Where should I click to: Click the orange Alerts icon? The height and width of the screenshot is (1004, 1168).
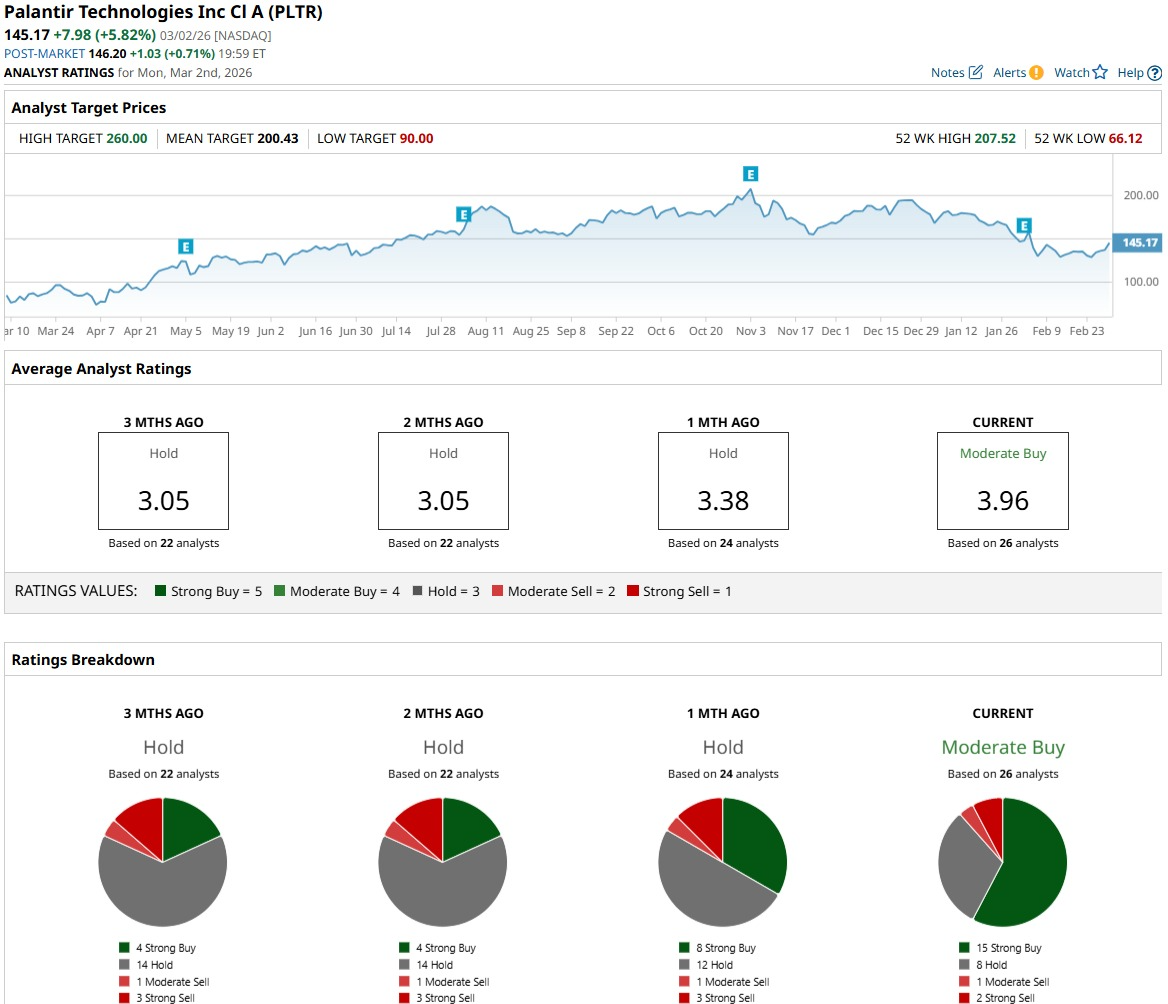point(1036,72)
